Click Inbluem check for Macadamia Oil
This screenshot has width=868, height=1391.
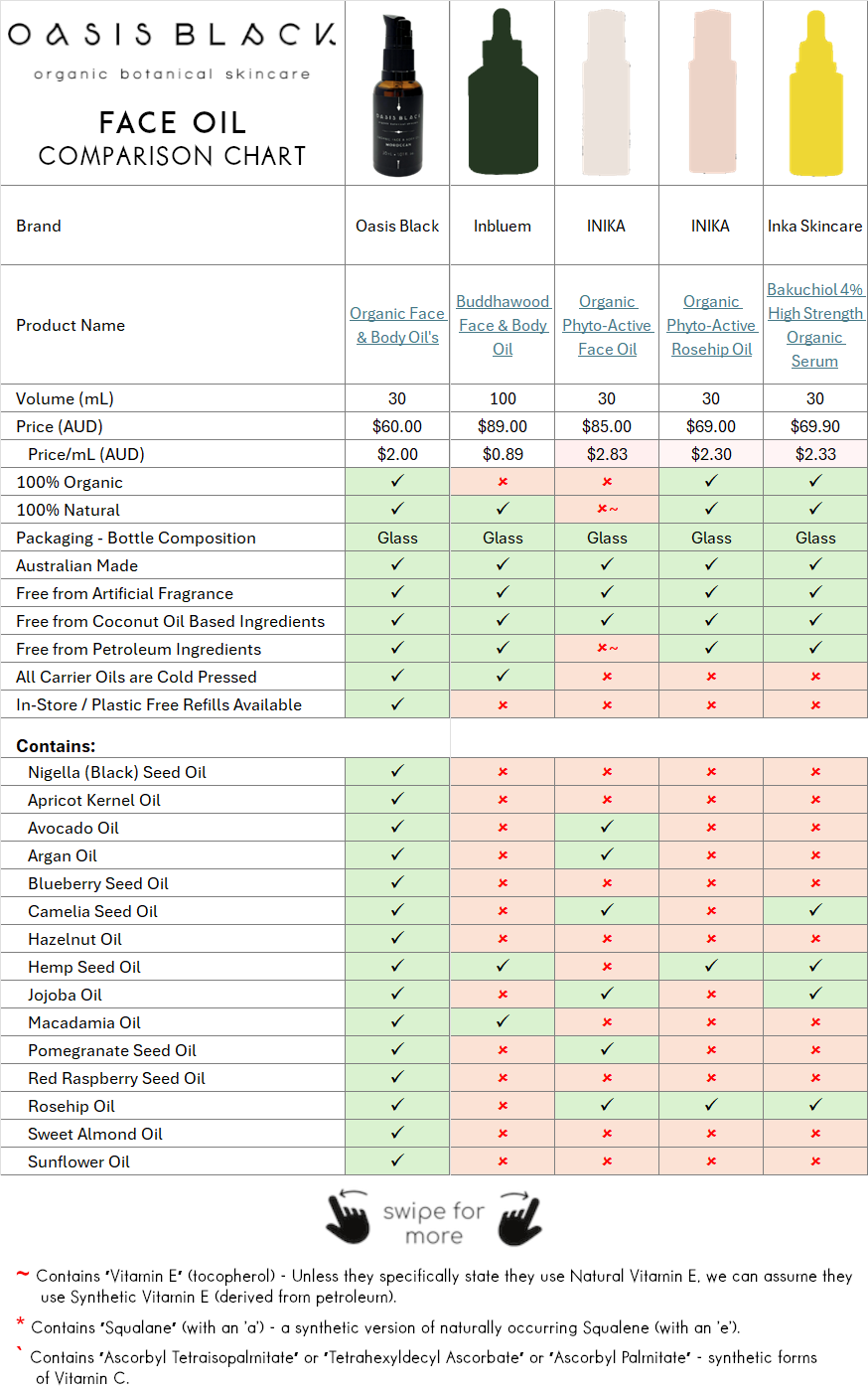[503, 1021]
